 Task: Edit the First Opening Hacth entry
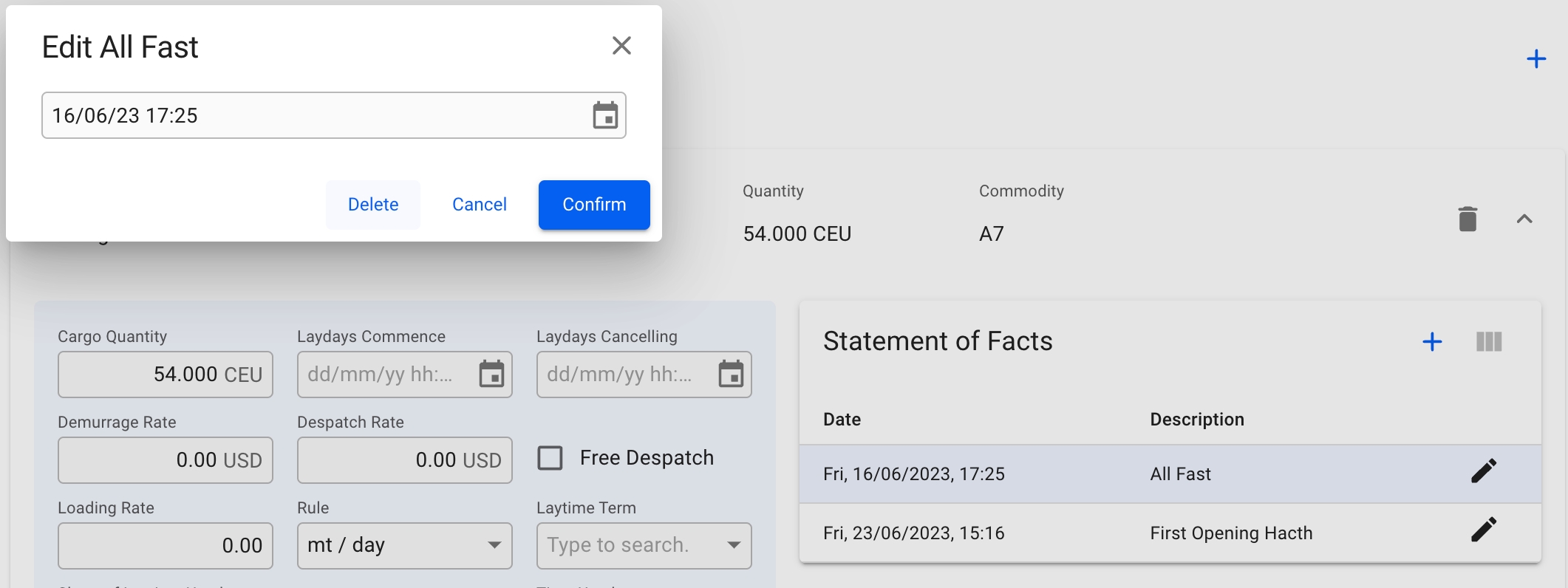point(1483,530)
